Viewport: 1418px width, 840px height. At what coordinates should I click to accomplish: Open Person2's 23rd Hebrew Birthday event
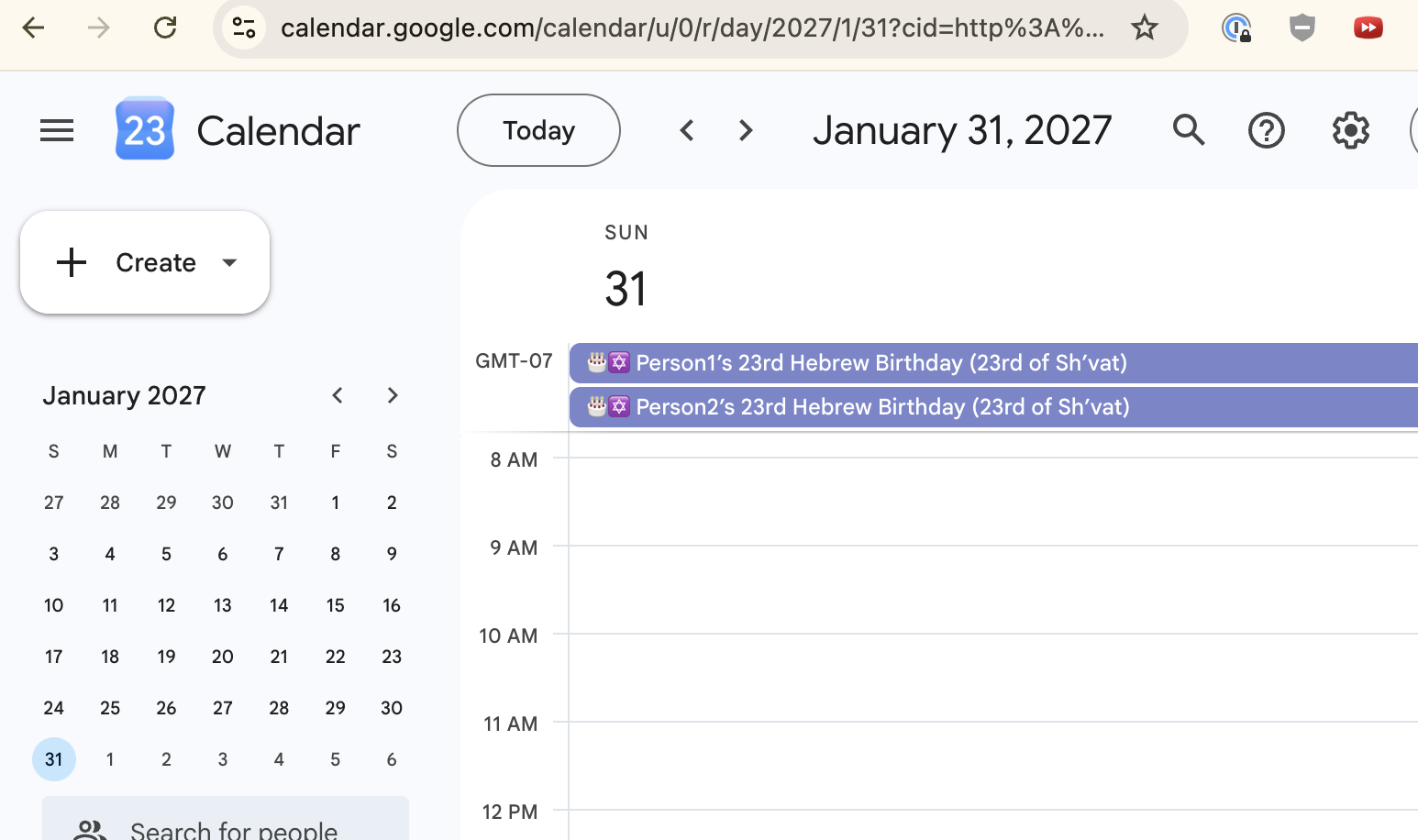point(993,407)
